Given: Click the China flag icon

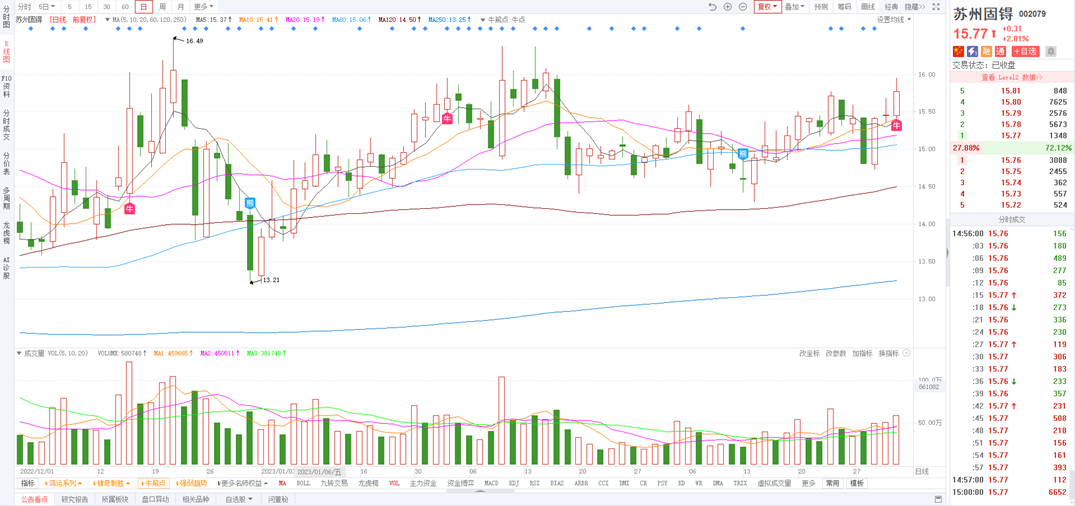Looking at the screenshot, I should (x=958, y=51).
